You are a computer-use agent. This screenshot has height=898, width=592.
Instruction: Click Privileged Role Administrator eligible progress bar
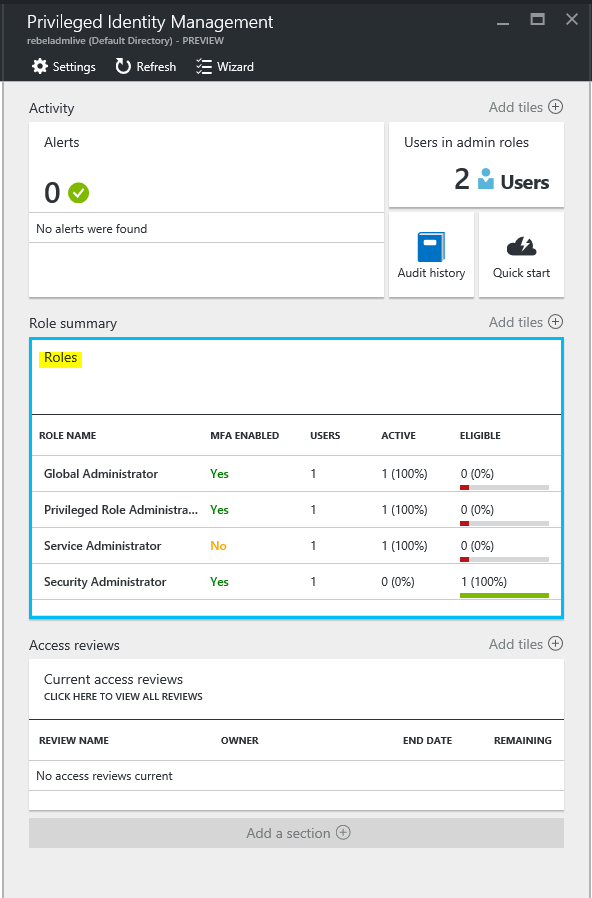tap(504, 523)
